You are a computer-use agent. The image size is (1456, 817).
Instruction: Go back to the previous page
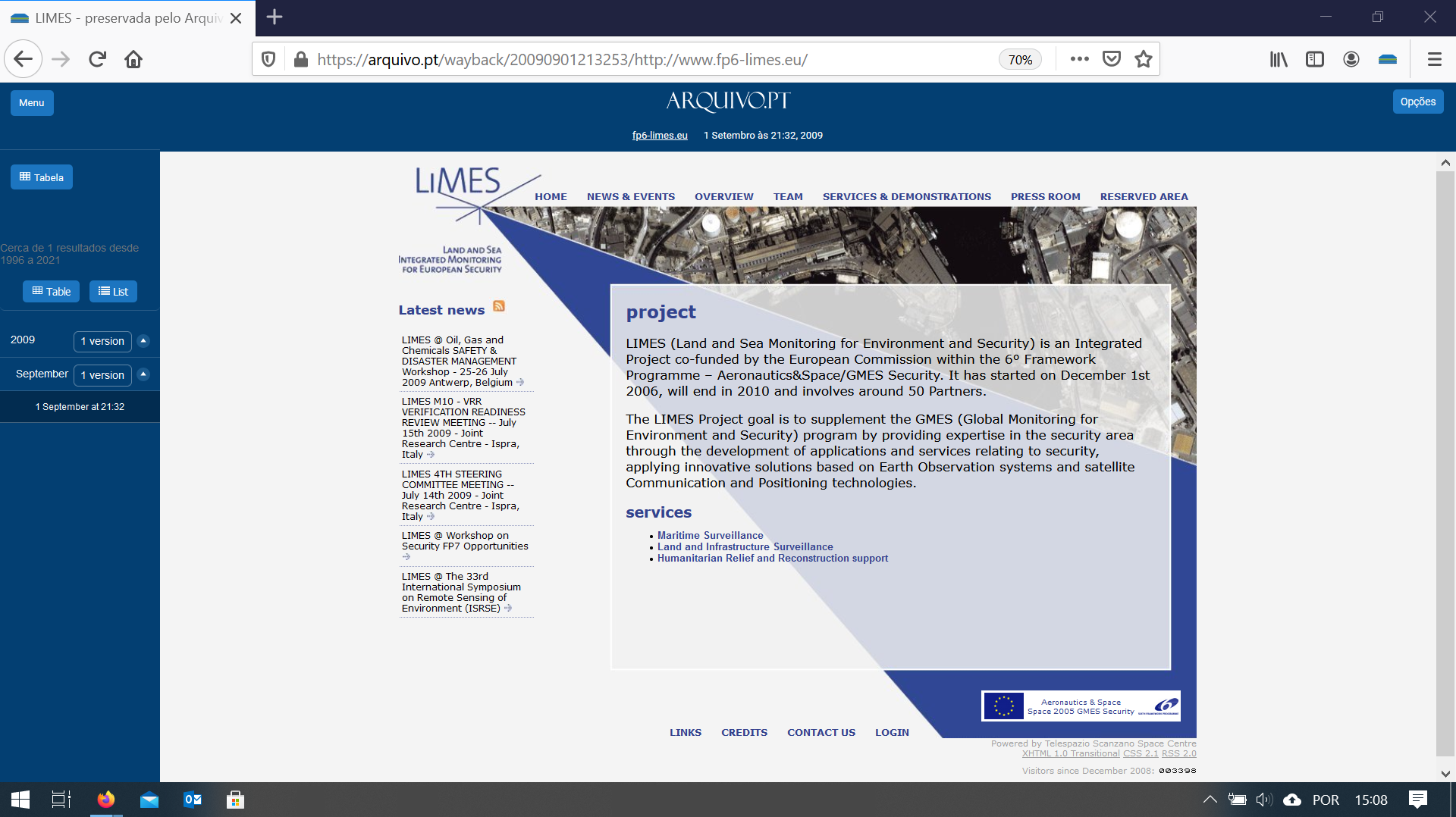24,59
